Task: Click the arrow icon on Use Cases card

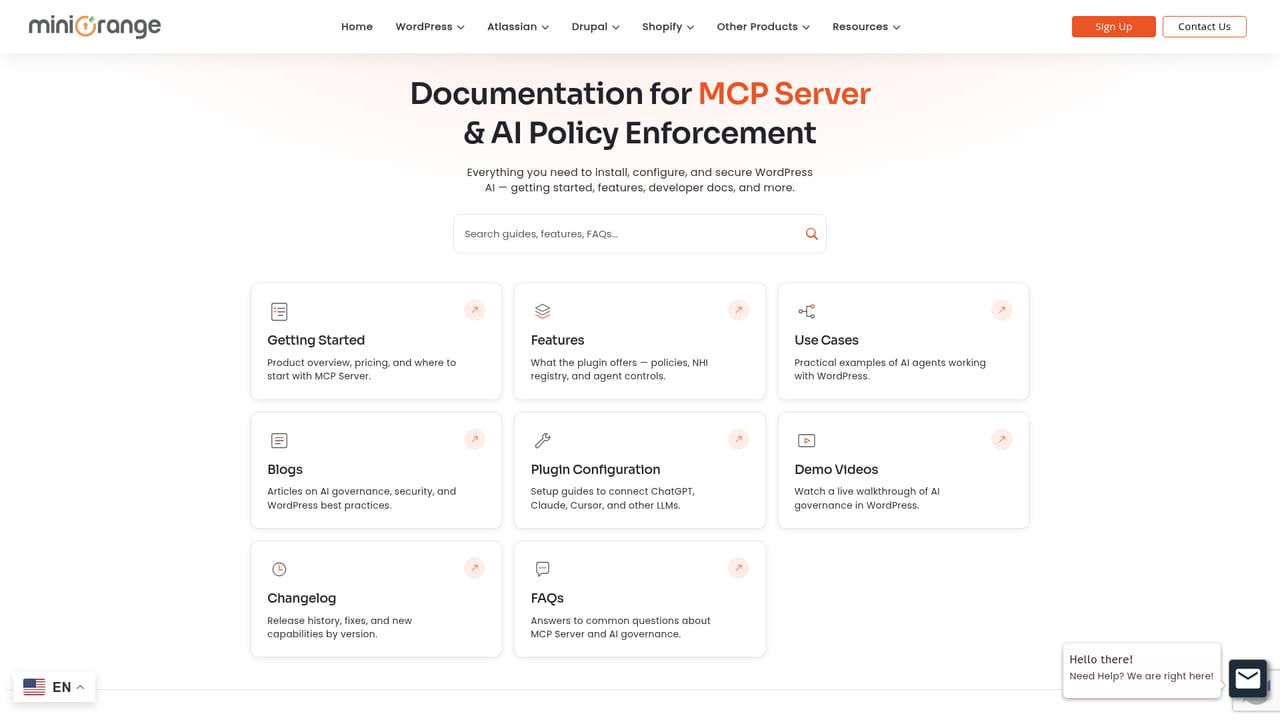Action: pos(1001,310)
